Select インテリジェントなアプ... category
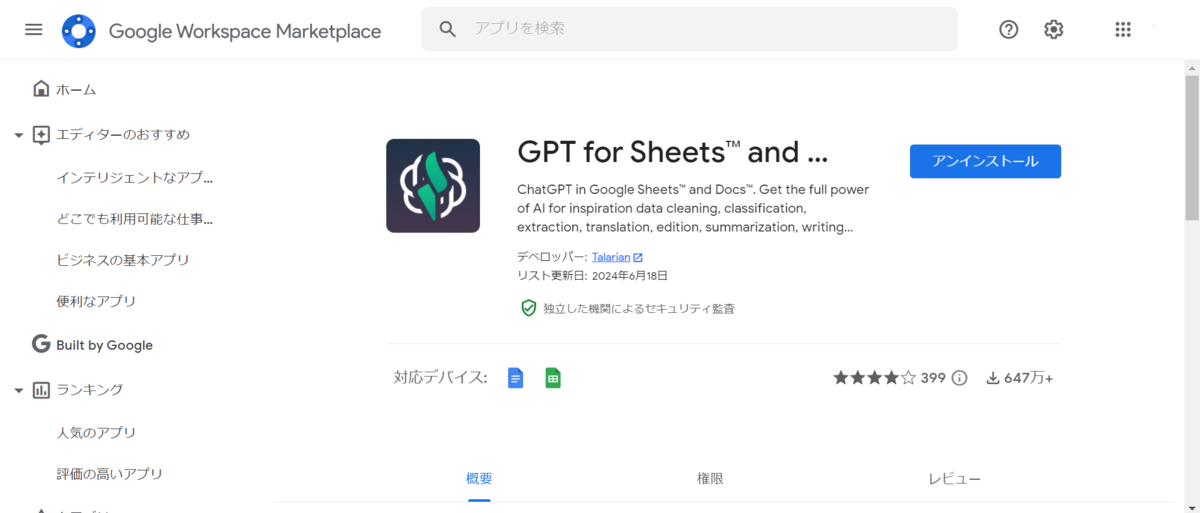Viewport: 1200px width, 513px height. coord(135,178)
